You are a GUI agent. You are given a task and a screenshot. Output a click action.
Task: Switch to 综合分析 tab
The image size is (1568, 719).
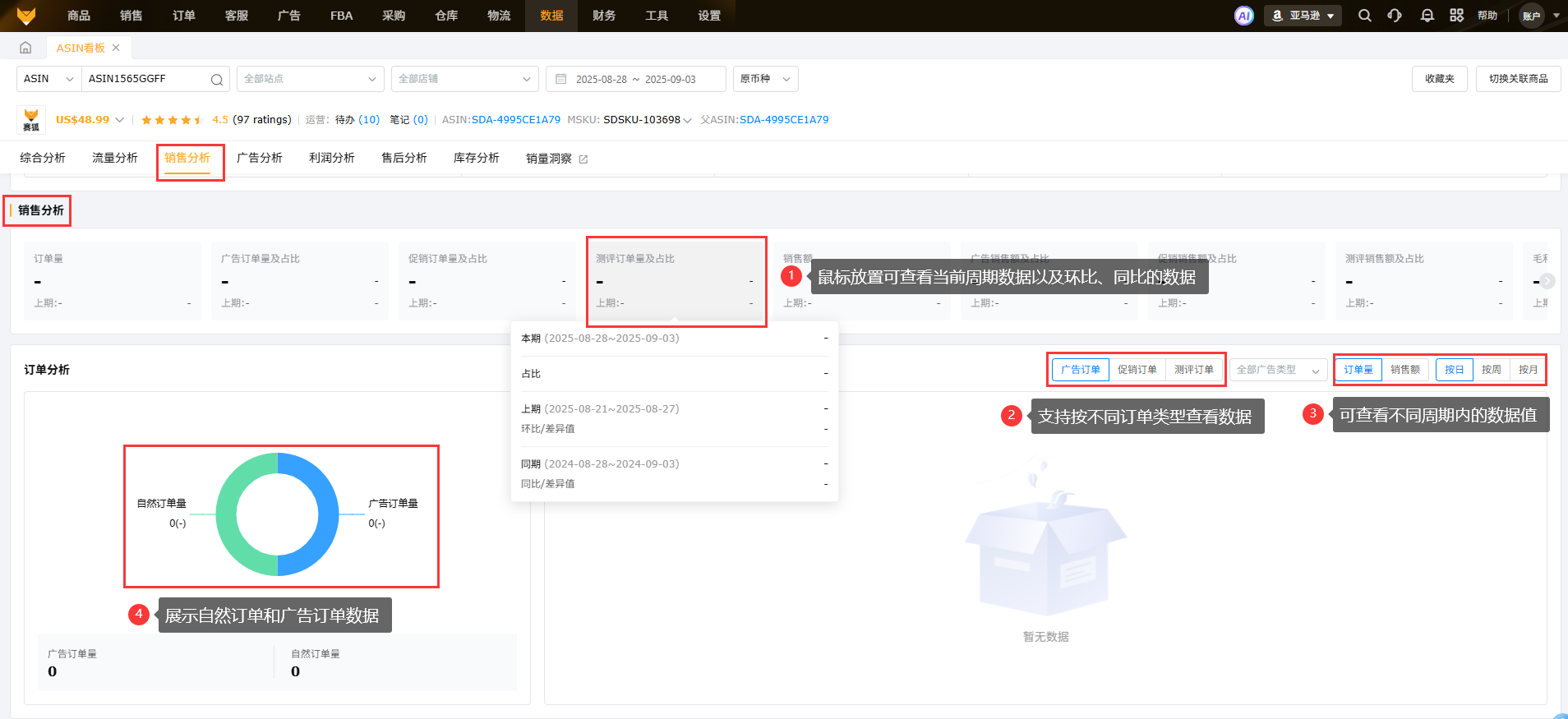pyautogui.click(x=43, y=158)
